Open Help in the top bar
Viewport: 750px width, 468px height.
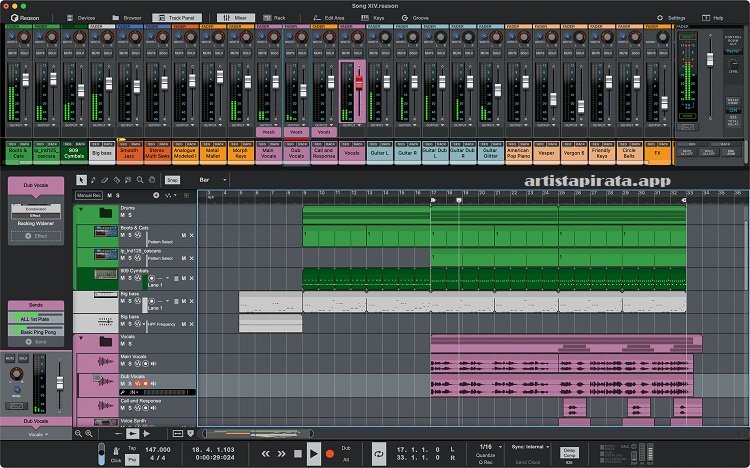(x=713, y=18)
